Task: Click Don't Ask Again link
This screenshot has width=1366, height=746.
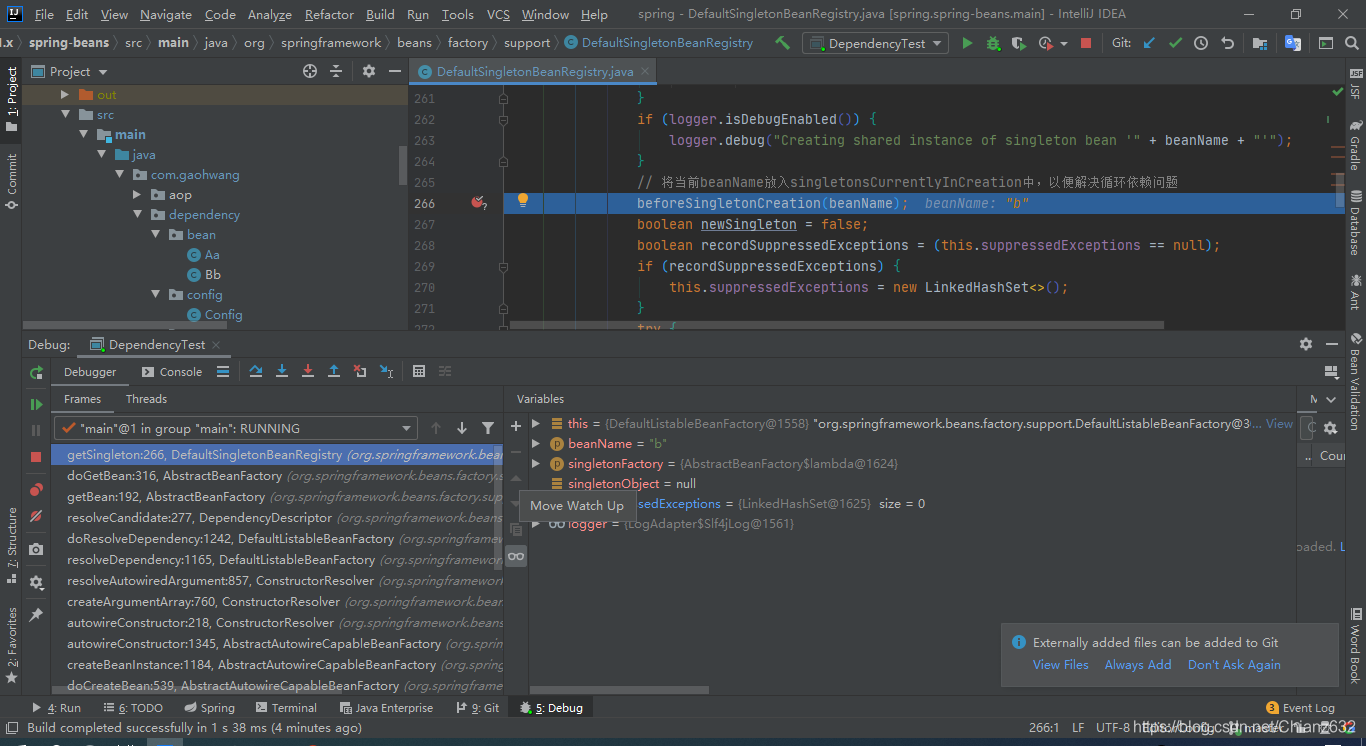Action: (1234, 665)
